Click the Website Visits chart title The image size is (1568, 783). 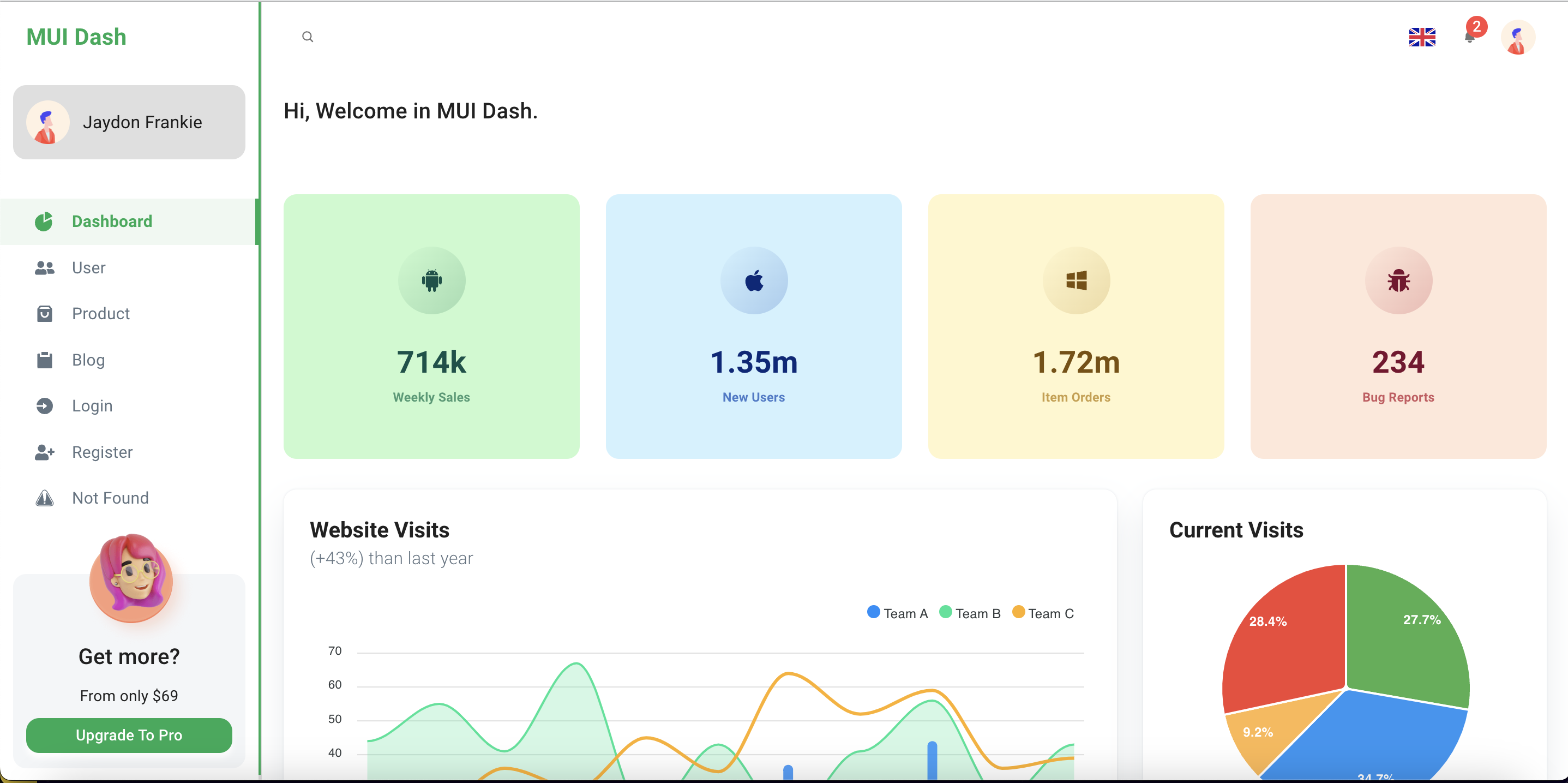click(x=380, y=530)
